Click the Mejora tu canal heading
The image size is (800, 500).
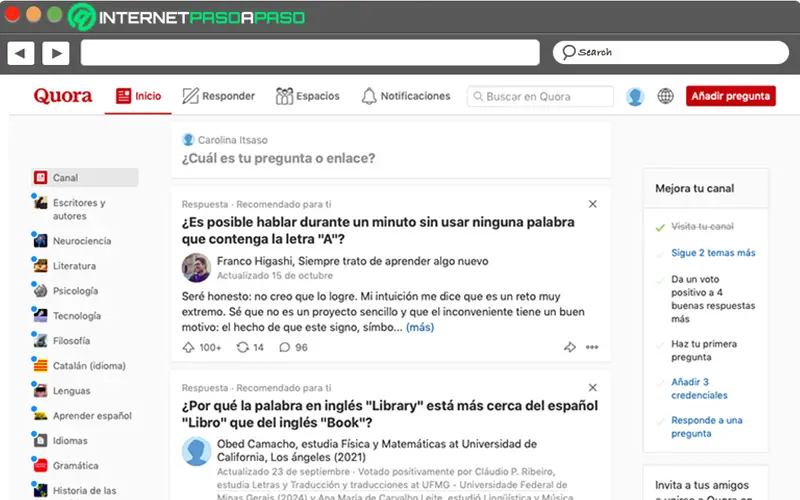point(694,188)
